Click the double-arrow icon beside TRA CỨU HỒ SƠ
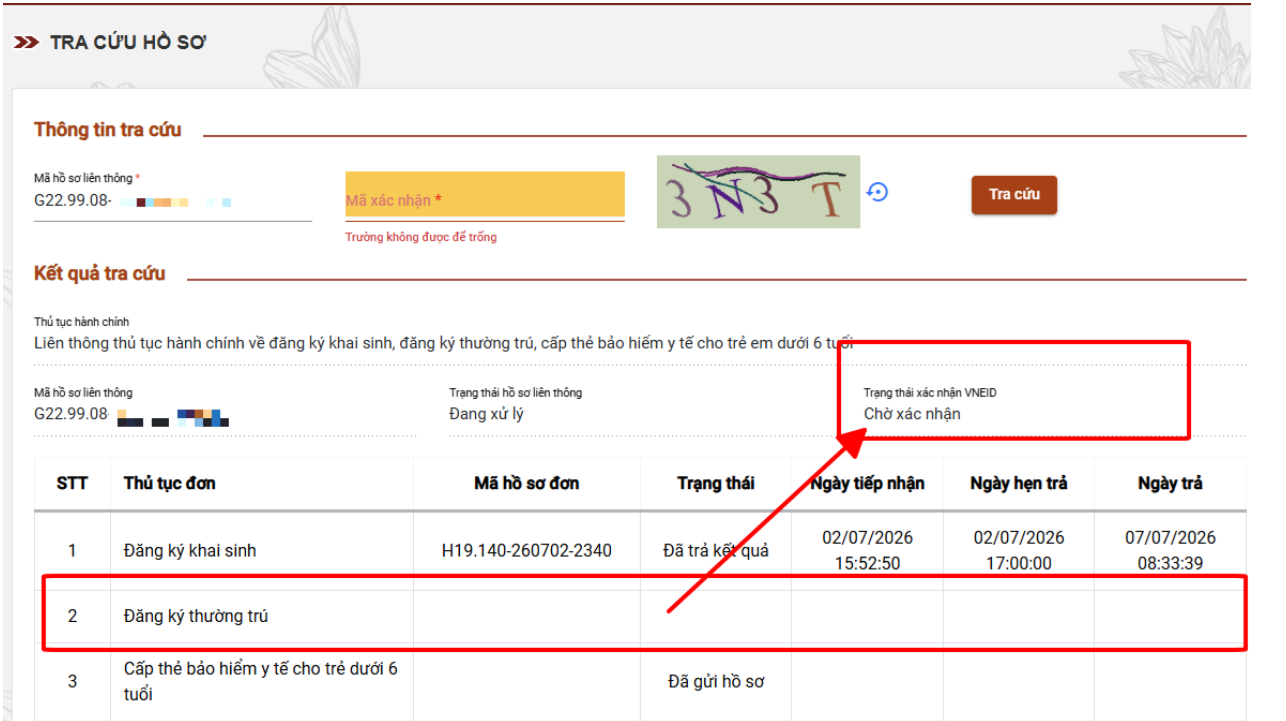The width and height of the screenshot is (1286, 721). pos(26,43)
